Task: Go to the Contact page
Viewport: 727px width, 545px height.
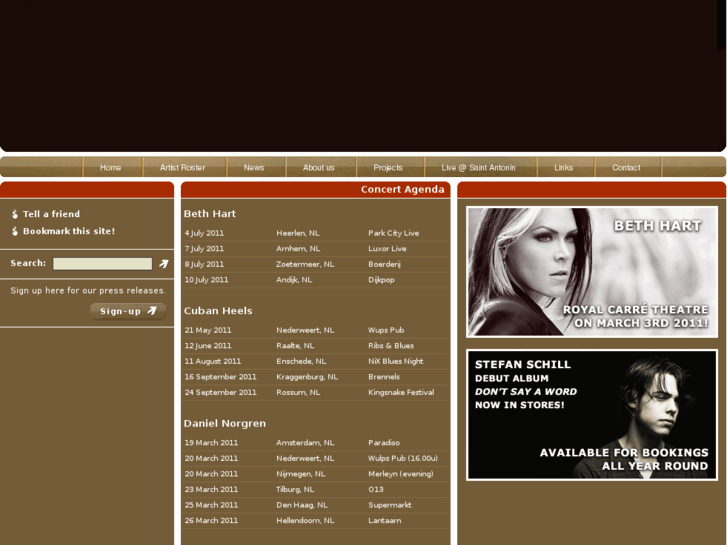Action: coord(626,167)
